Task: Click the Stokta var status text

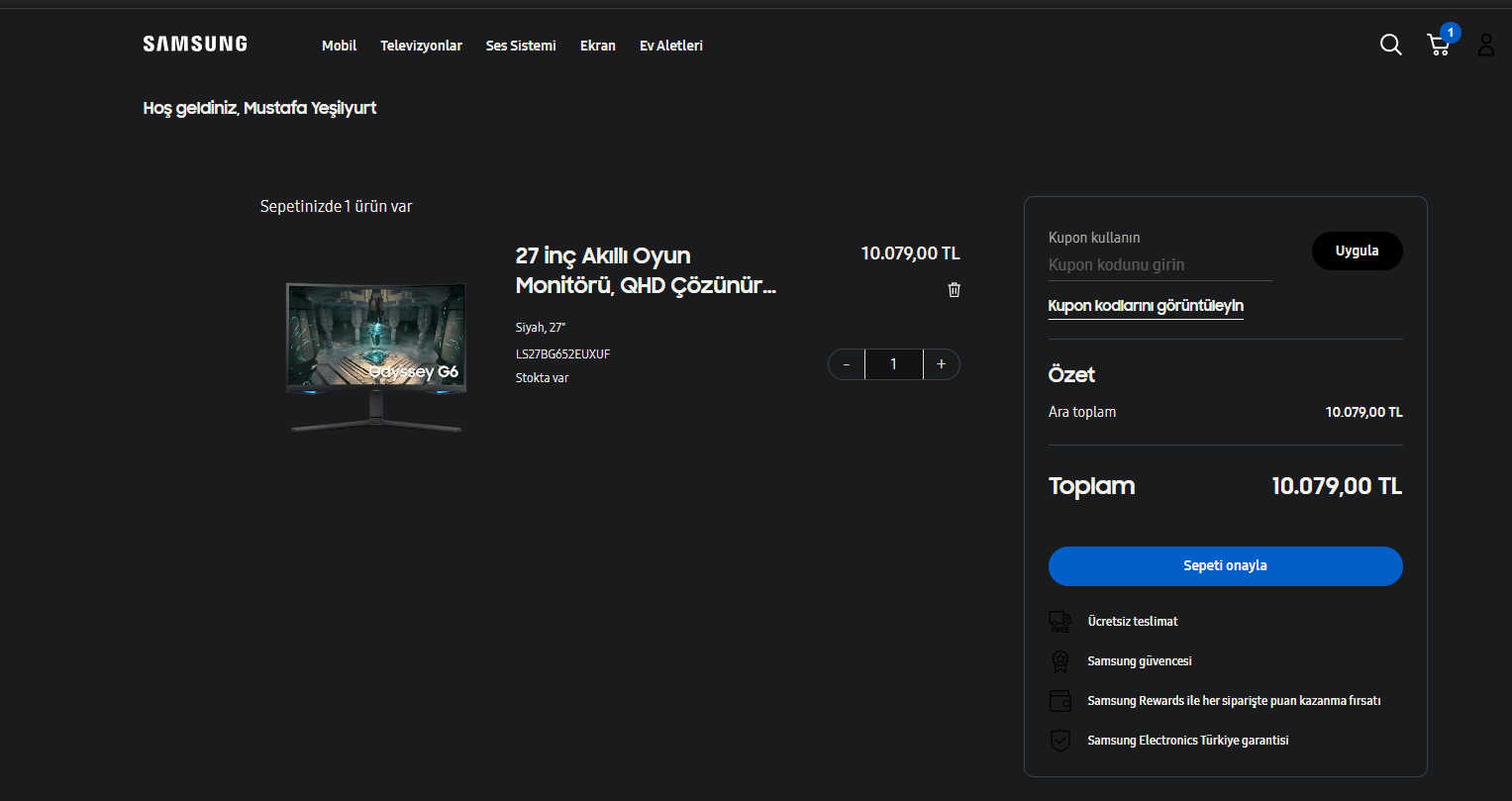Action: click(542, 378)
